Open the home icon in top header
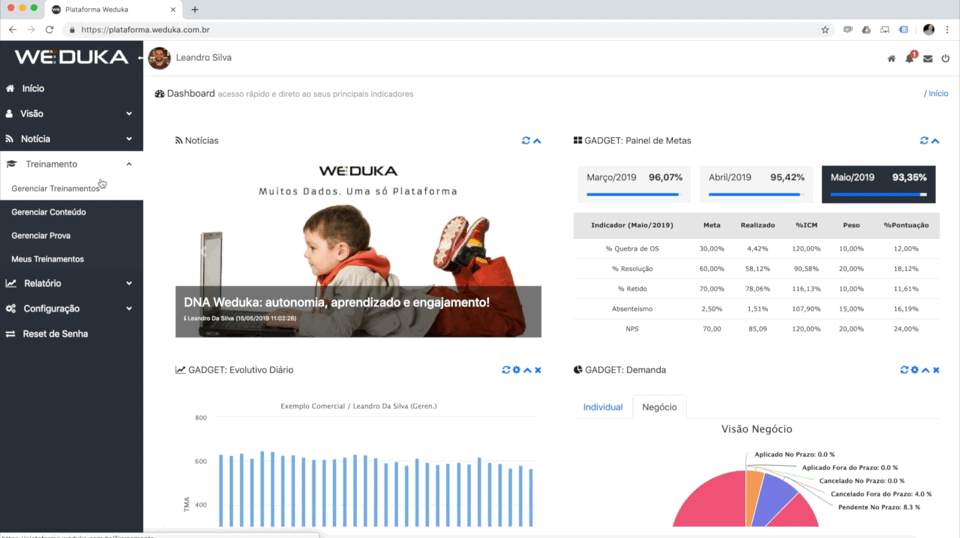Screen dimensions: 960x538 click(891, 59)
